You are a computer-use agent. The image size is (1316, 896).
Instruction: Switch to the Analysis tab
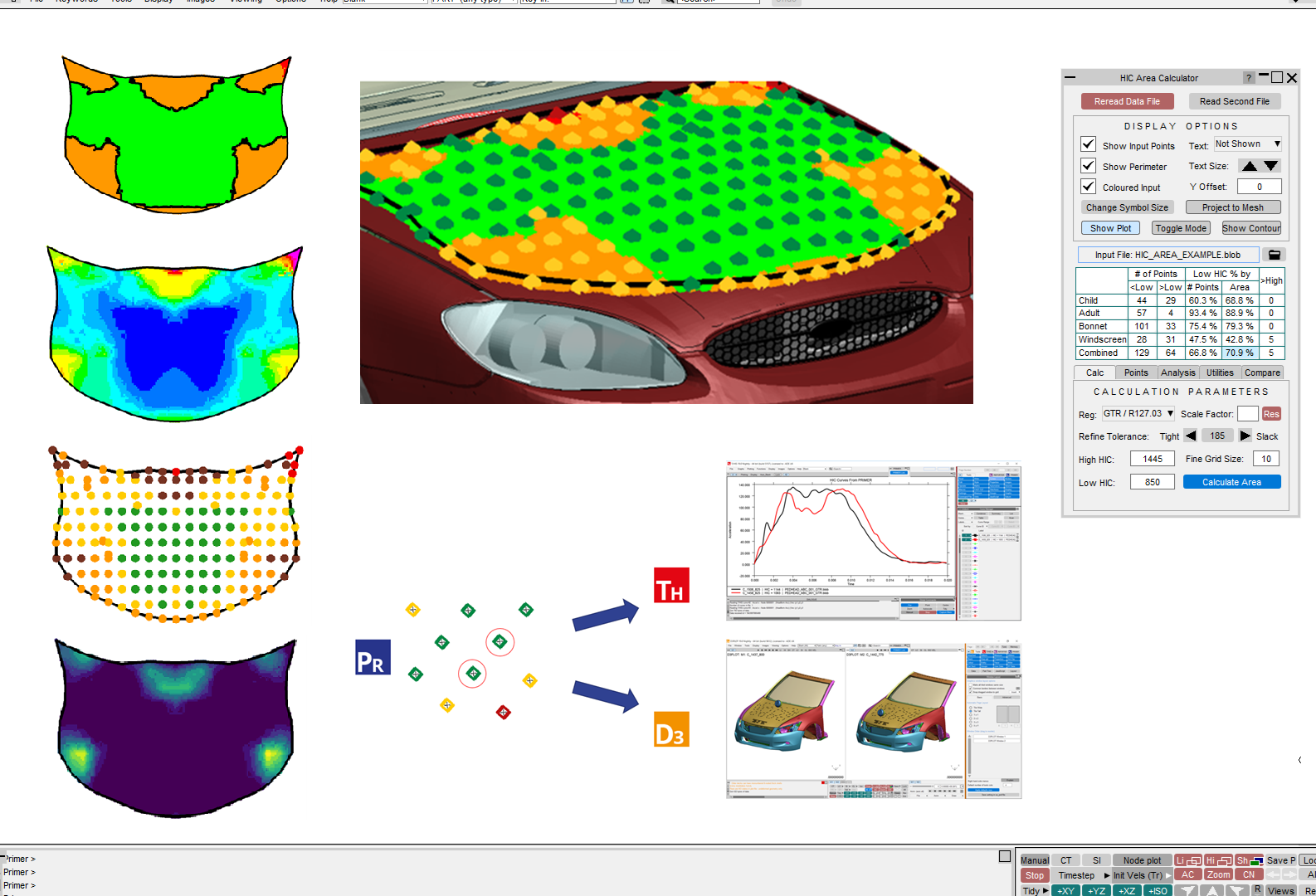(x=1178, y=373)
